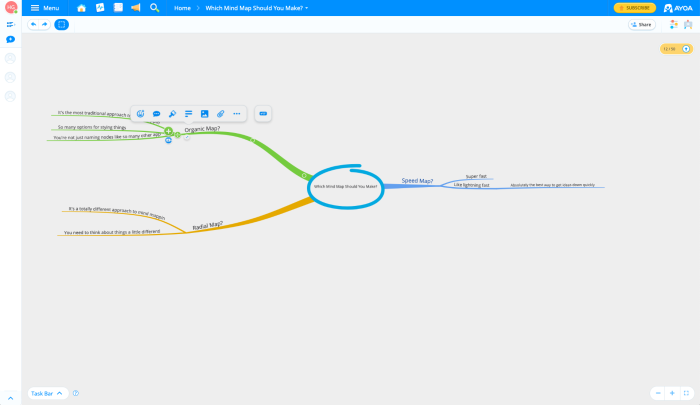Expand the Task Bar

47,393
